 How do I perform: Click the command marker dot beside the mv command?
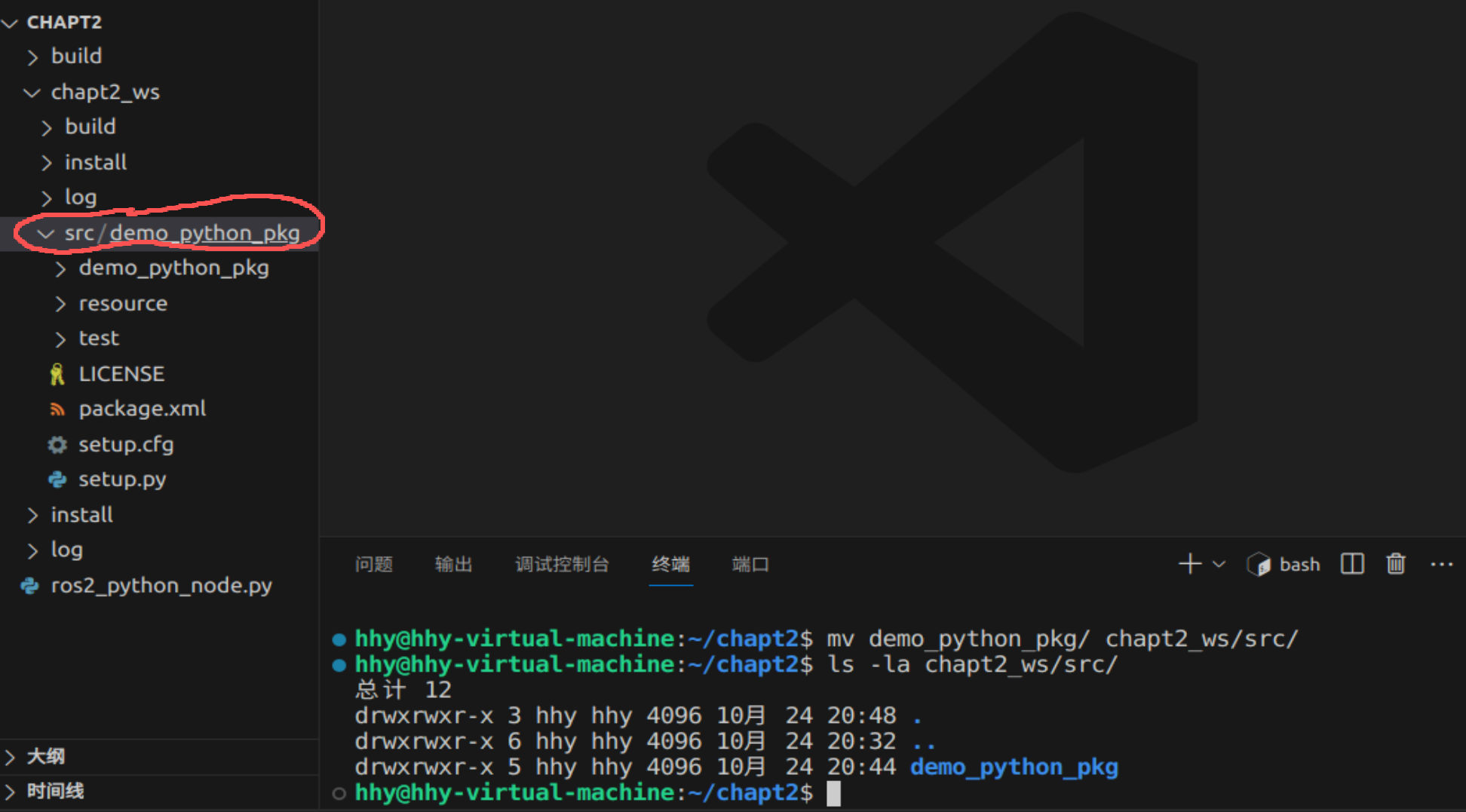[x=339, y=639]
